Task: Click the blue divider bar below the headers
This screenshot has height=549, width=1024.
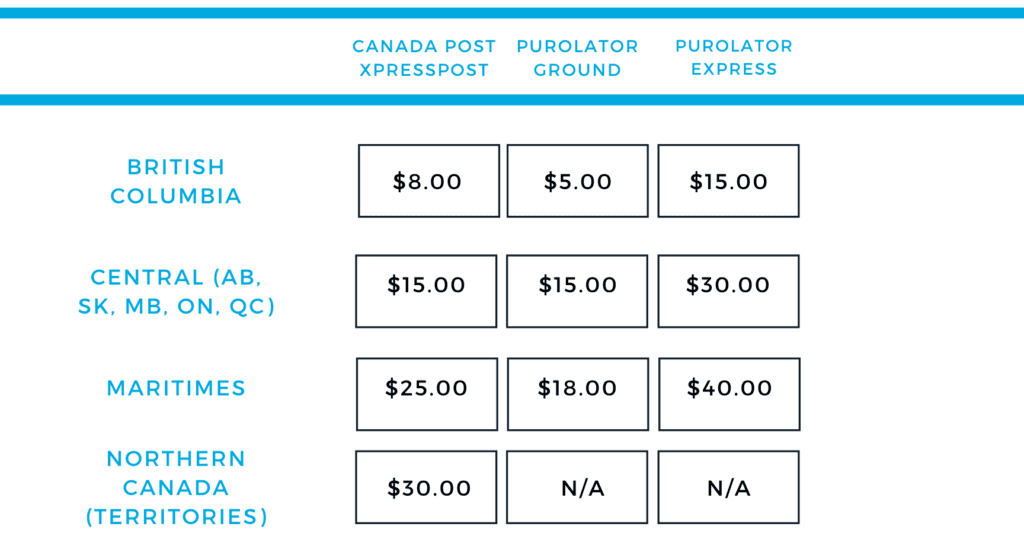Action: coord(512,100)
